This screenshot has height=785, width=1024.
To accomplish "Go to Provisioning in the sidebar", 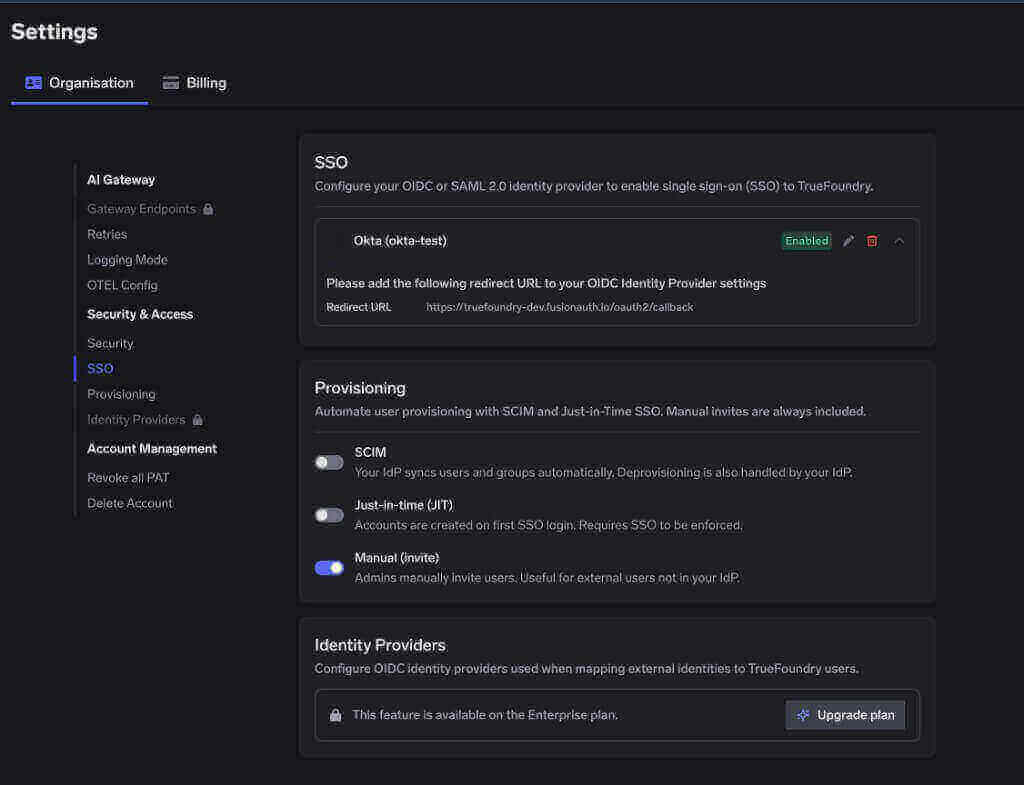I will point(121,394).
